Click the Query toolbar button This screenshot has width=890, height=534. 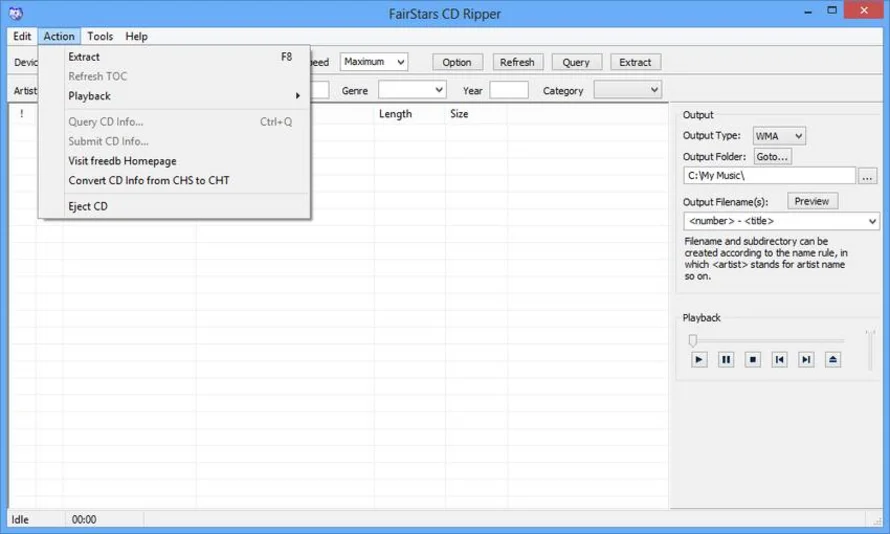576,62
